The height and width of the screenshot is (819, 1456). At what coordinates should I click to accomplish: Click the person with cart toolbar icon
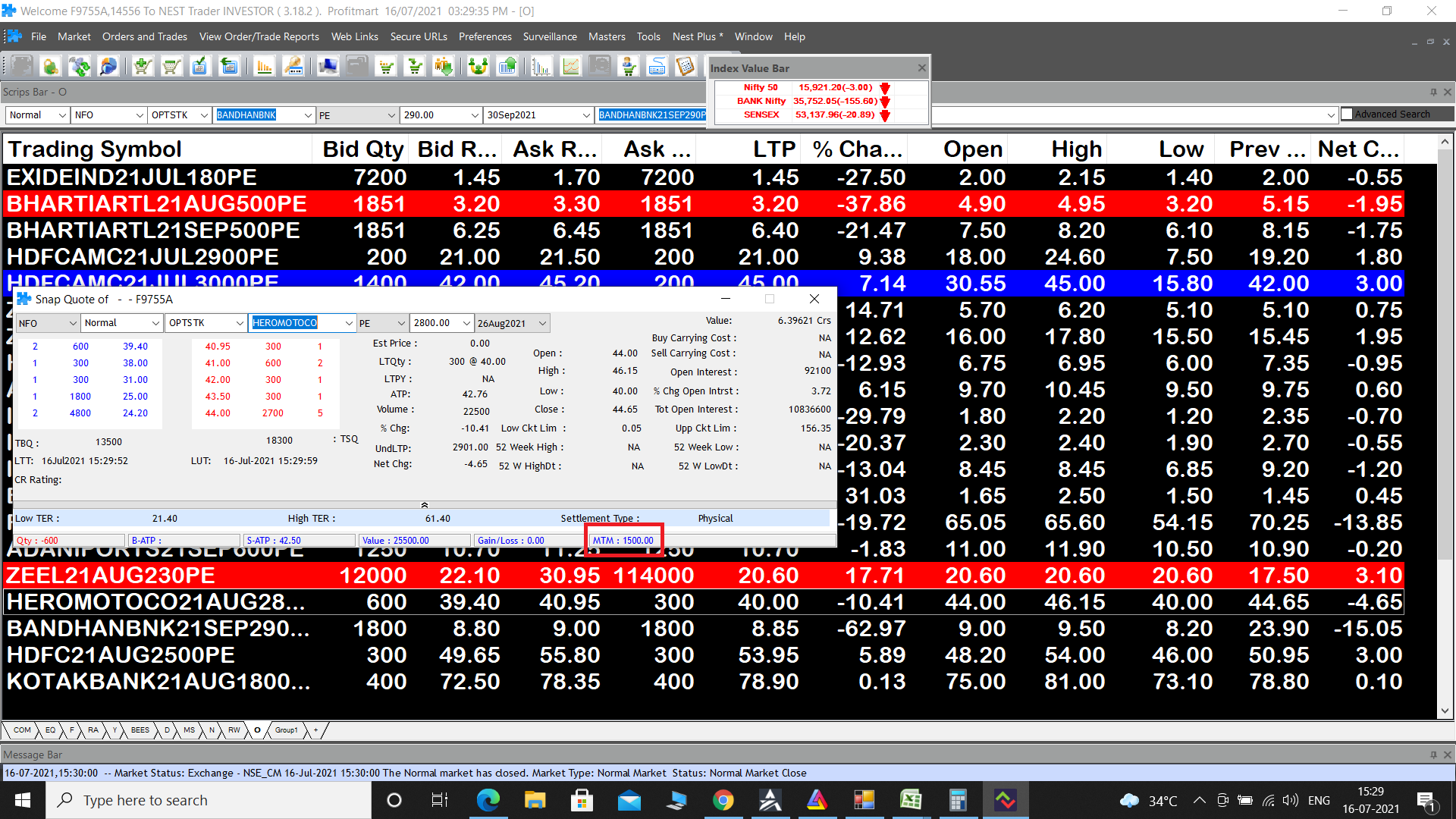pos(629,67)
